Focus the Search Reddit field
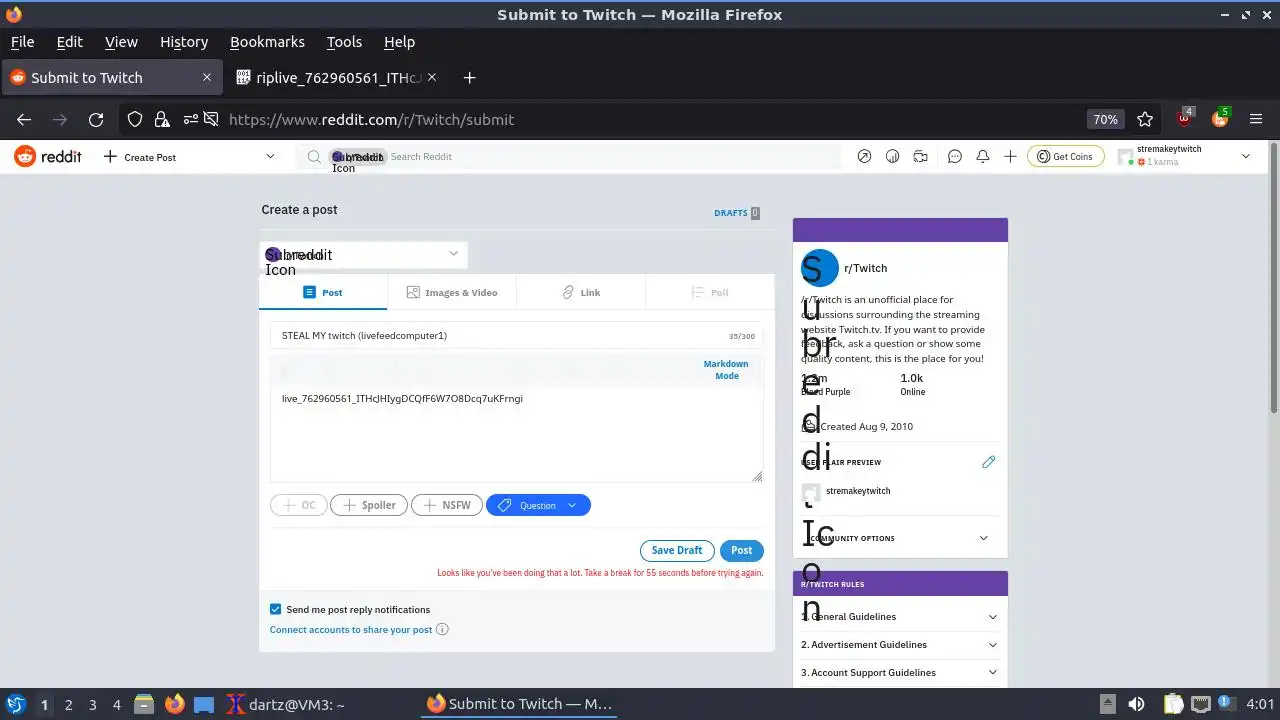1280x720 pixels. (x=570, y=156)
